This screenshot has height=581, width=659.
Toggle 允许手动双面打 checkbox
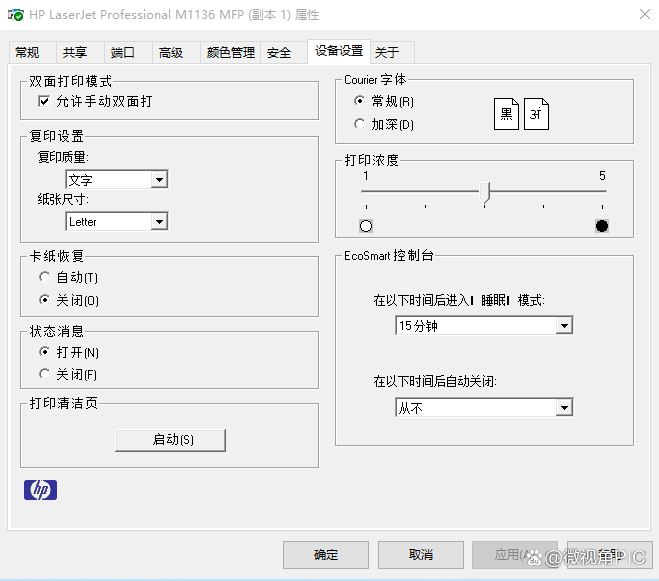[x=44, y=101]
